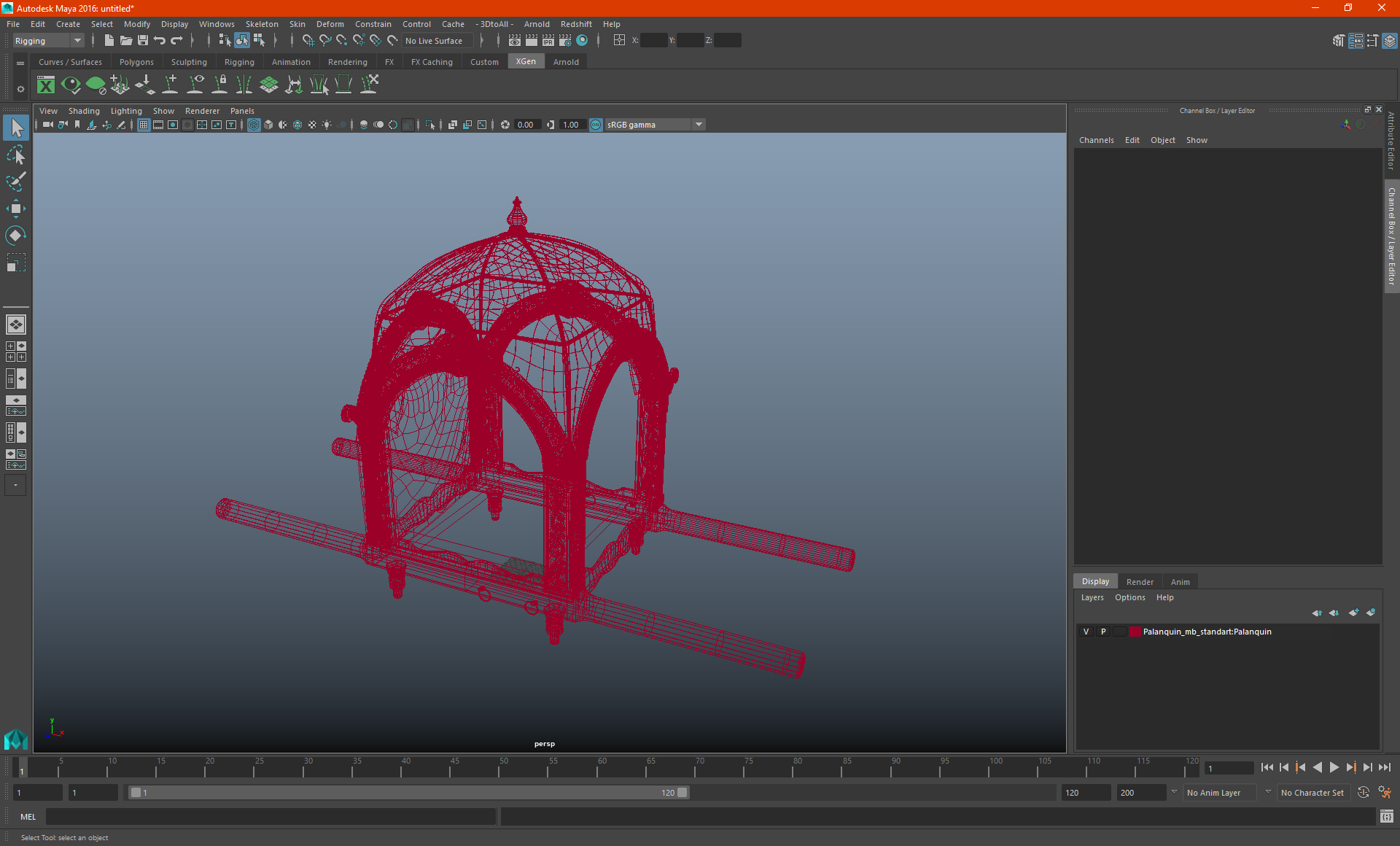Click the IPR render icon

548,41
